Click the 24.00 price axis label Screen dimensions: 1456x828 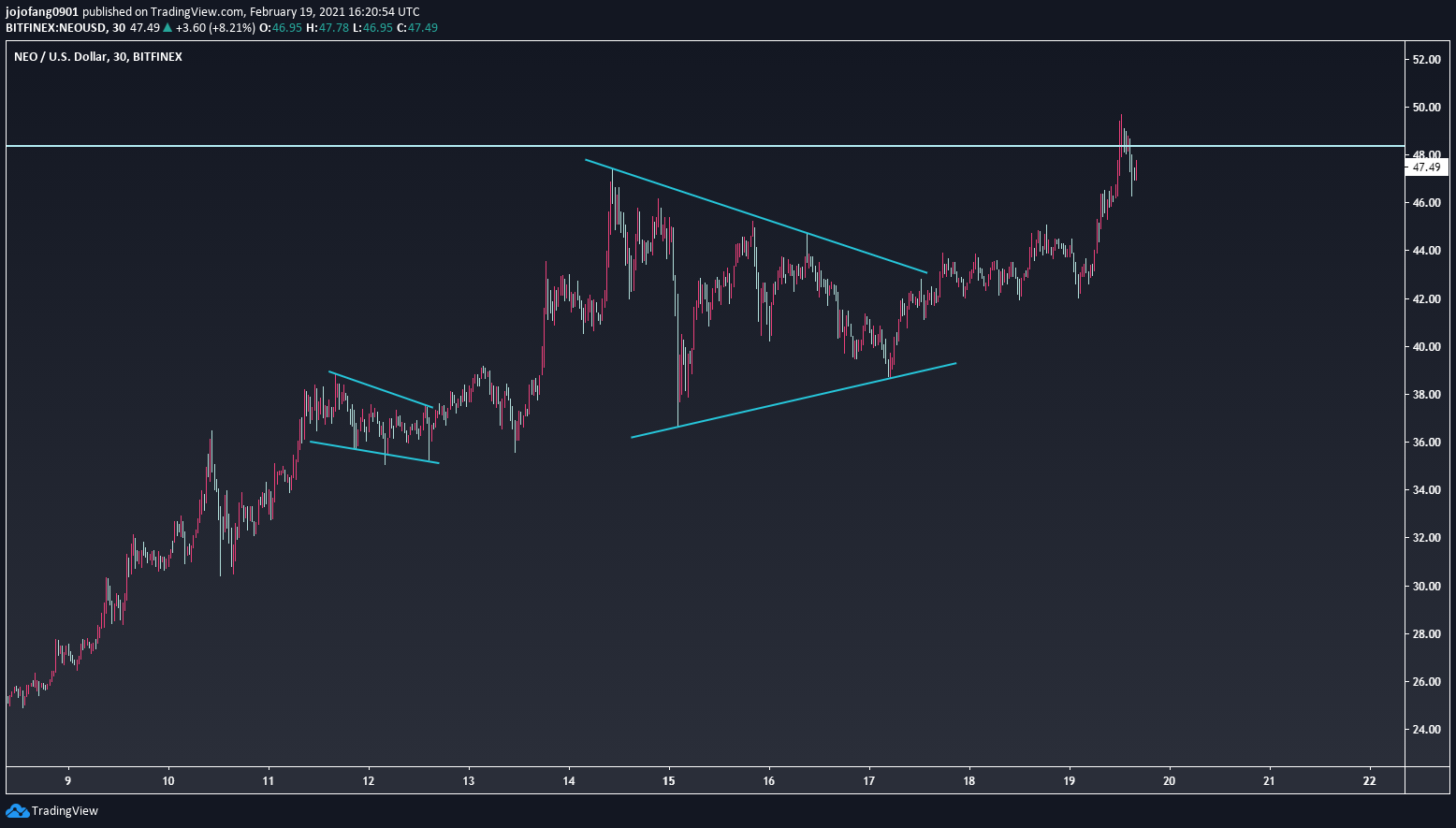coord(1426,730)
